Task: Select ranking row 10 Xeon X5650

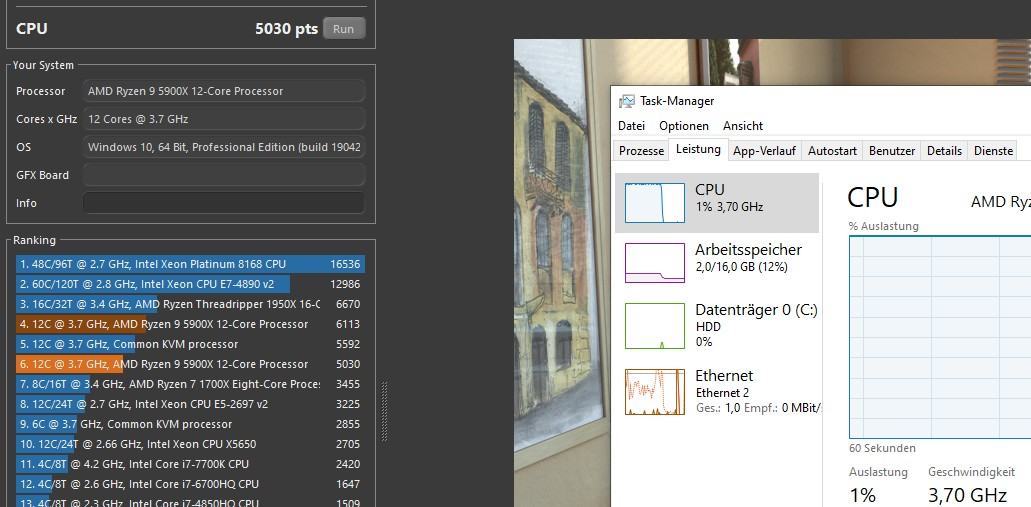Action: click(x=190, y=444)
